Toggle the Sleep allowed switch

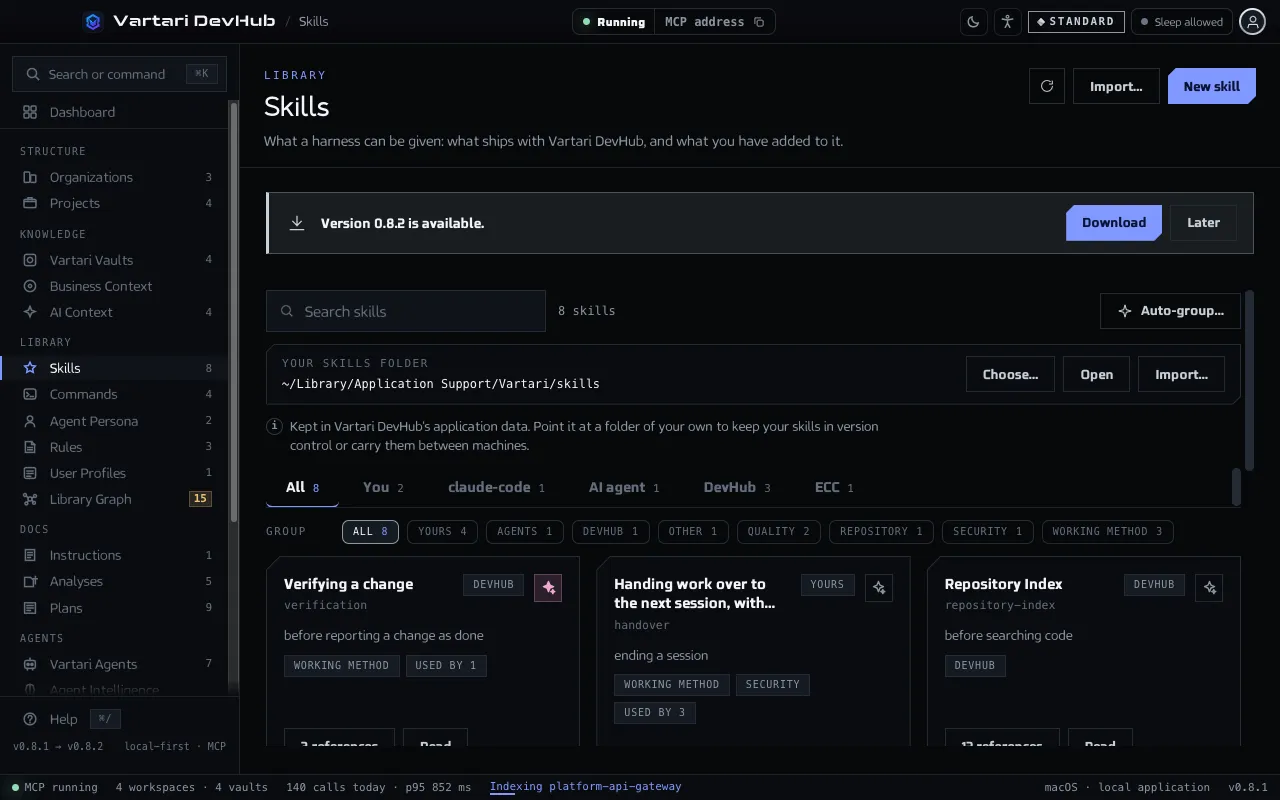tap(1181, 22)
